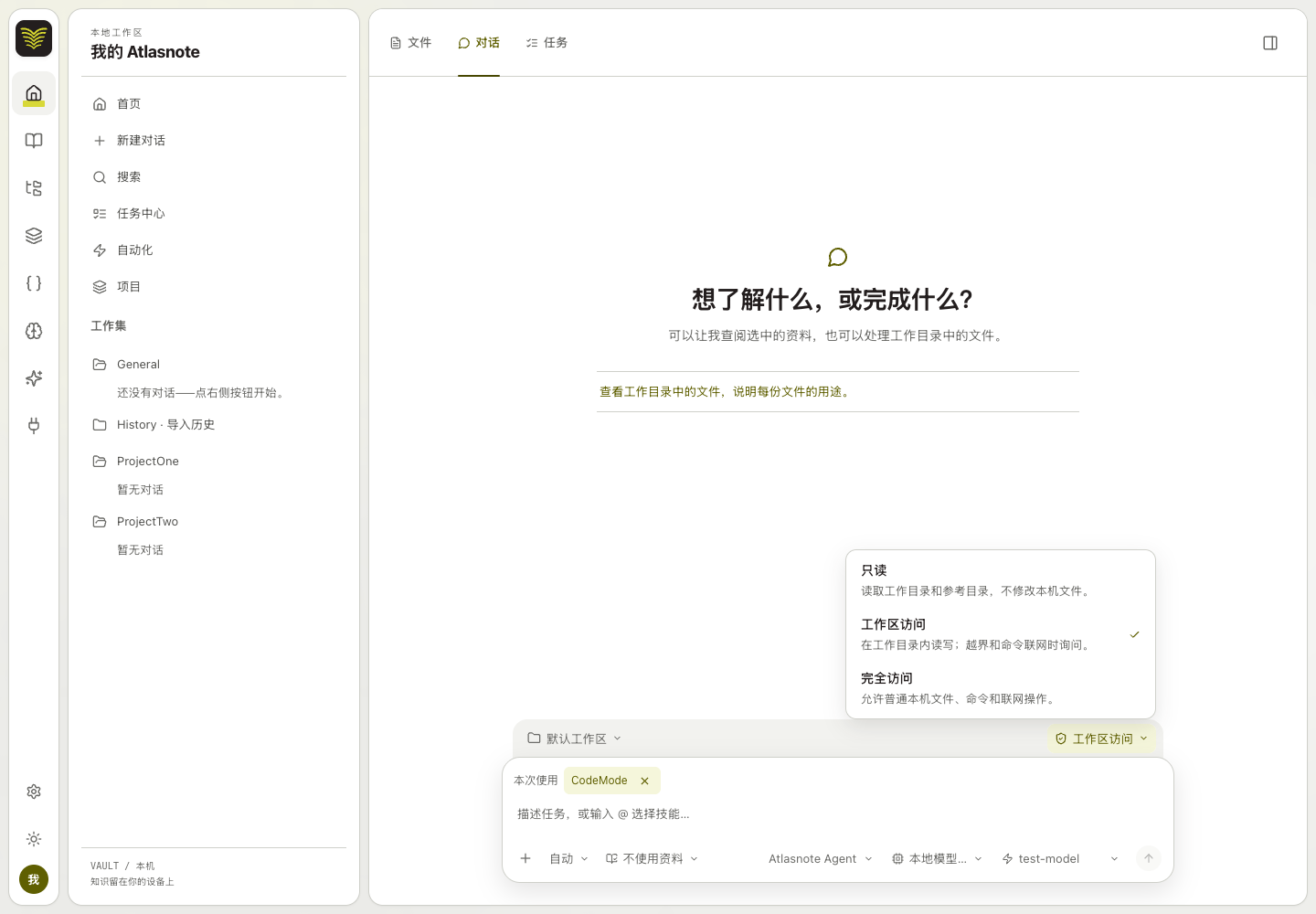Image resolution: width=1316 pixels, height=914 pixels.
Task: Open the plug connector icon in sidebar
Action: tap(34, 426)
